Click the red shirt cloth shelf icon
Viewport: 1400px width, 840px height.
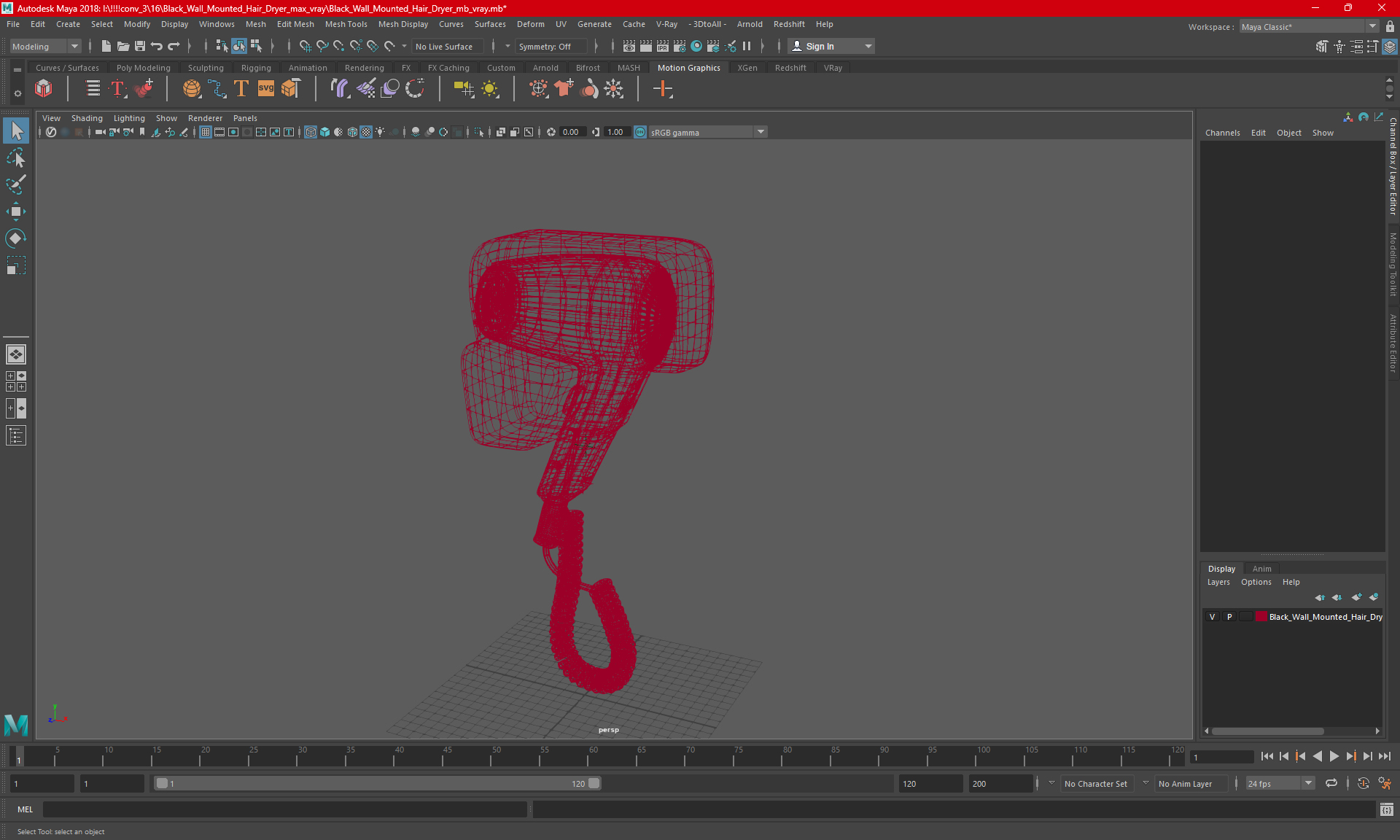(x=564, y=89)
